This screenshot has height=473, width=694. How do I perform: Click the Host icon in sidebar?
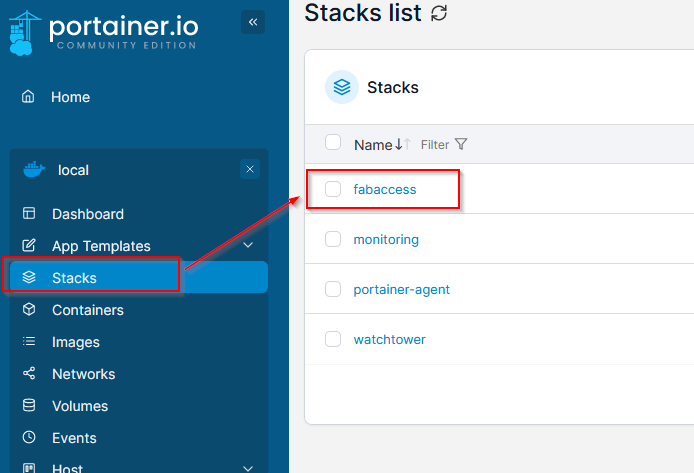29,468
